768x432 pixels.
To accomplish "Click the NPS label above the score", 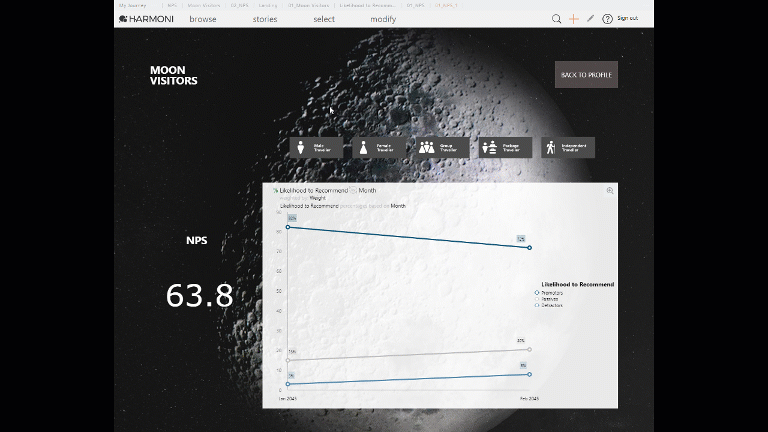I will pos(196,240).
